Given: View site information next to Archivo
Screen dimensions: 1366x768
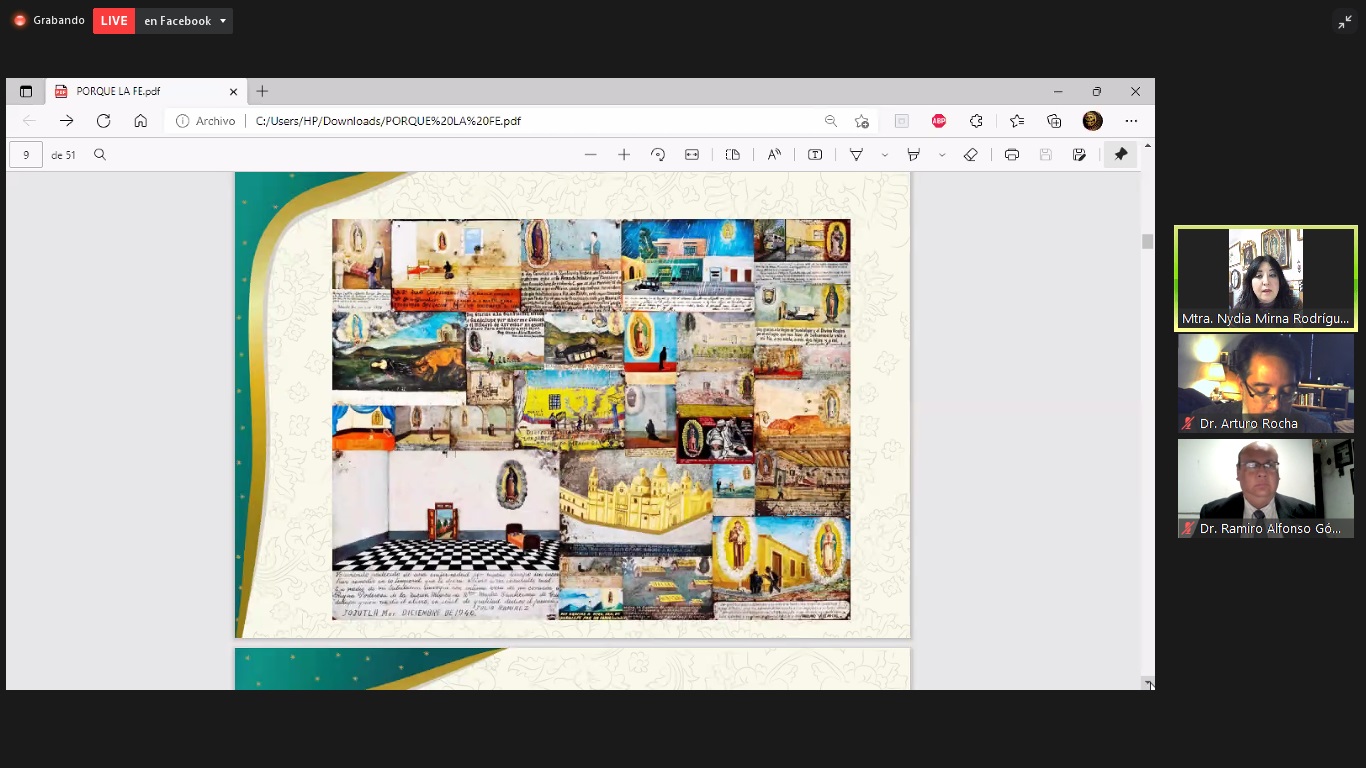Looking at the screenshot, I should pos(182,121).
